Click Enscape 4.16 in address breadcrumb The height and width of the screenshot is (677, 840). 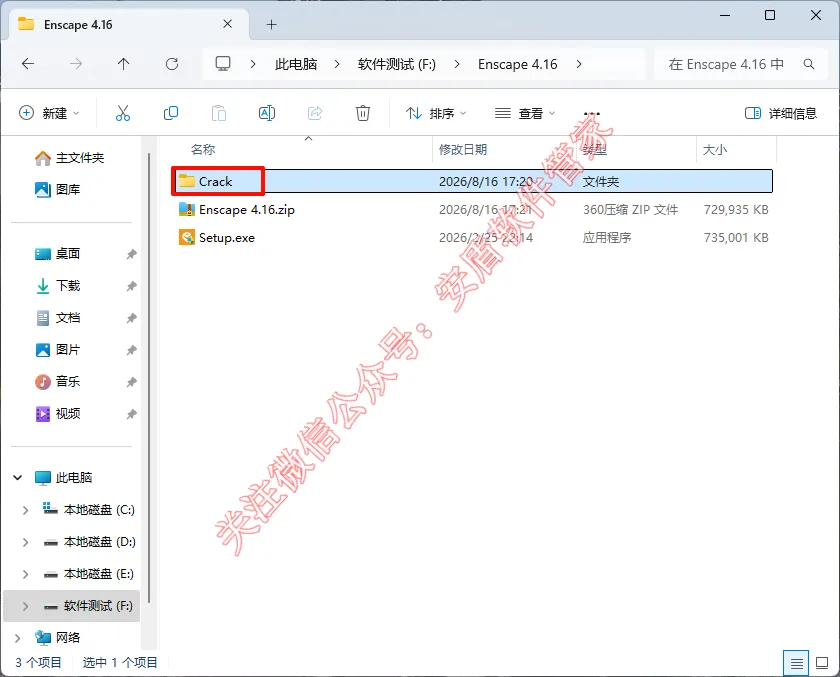[518, 64]
